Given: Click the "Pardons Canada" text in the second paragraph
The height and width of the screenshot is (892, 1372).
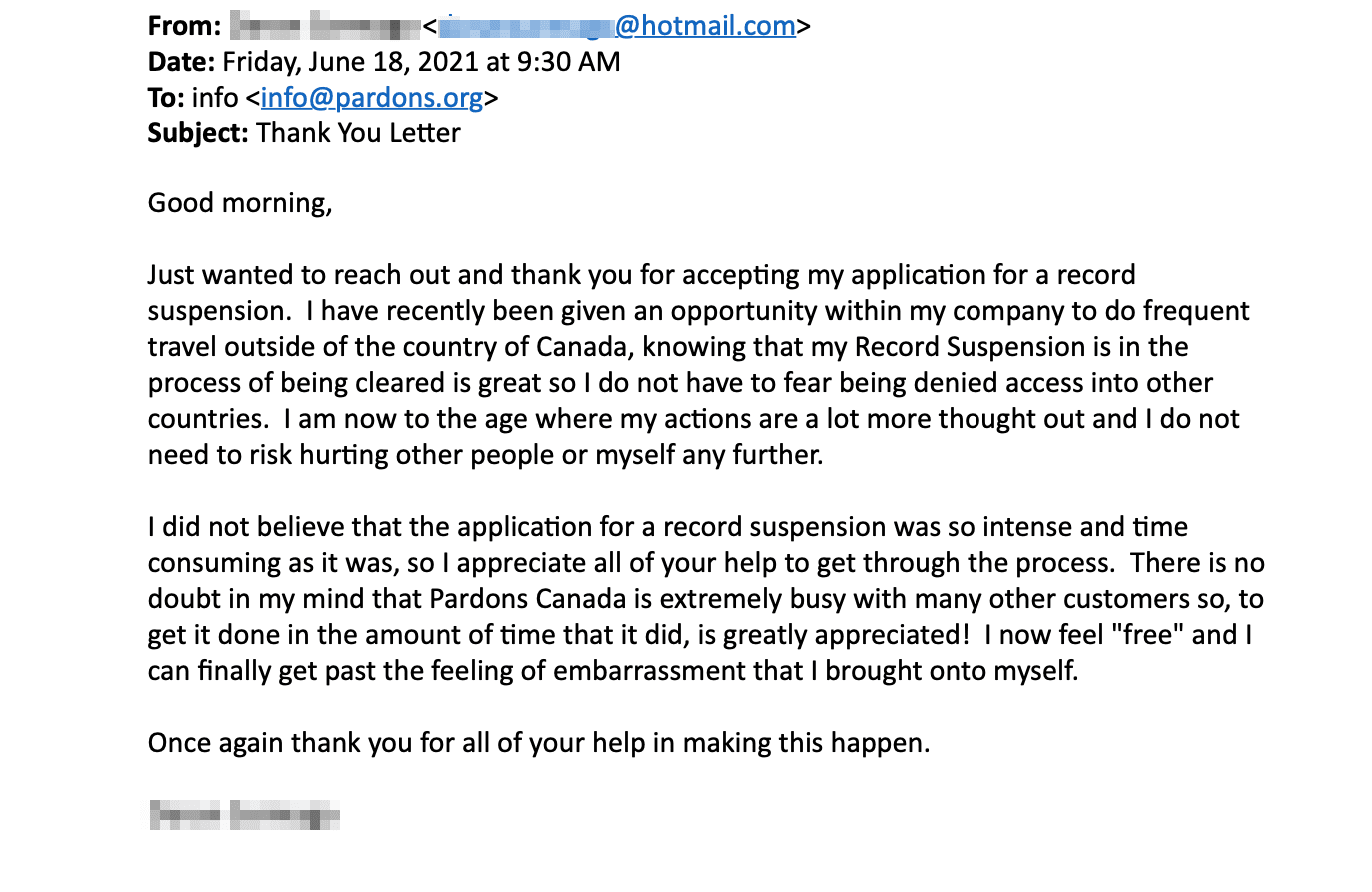Looking at the screenshot, I should coord(523,599).
